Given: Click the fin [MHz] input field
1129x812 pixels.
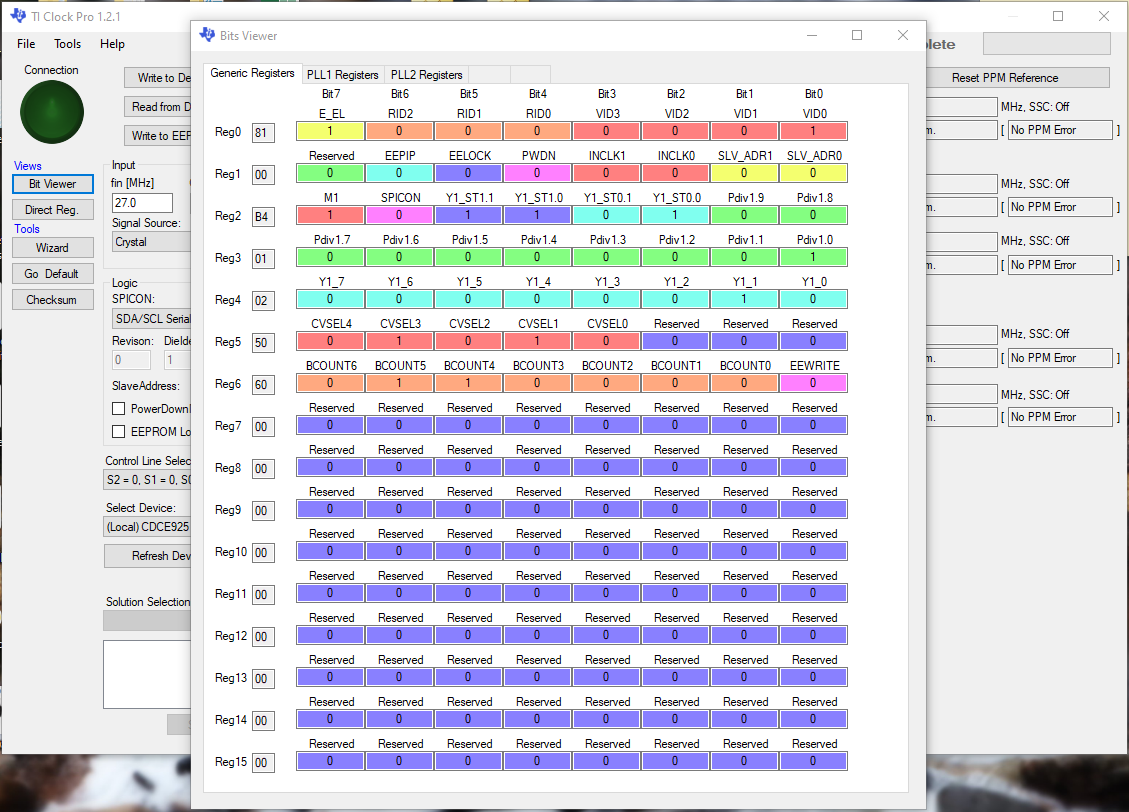Looking at the screenshot, I should click(x=142, y=203).
